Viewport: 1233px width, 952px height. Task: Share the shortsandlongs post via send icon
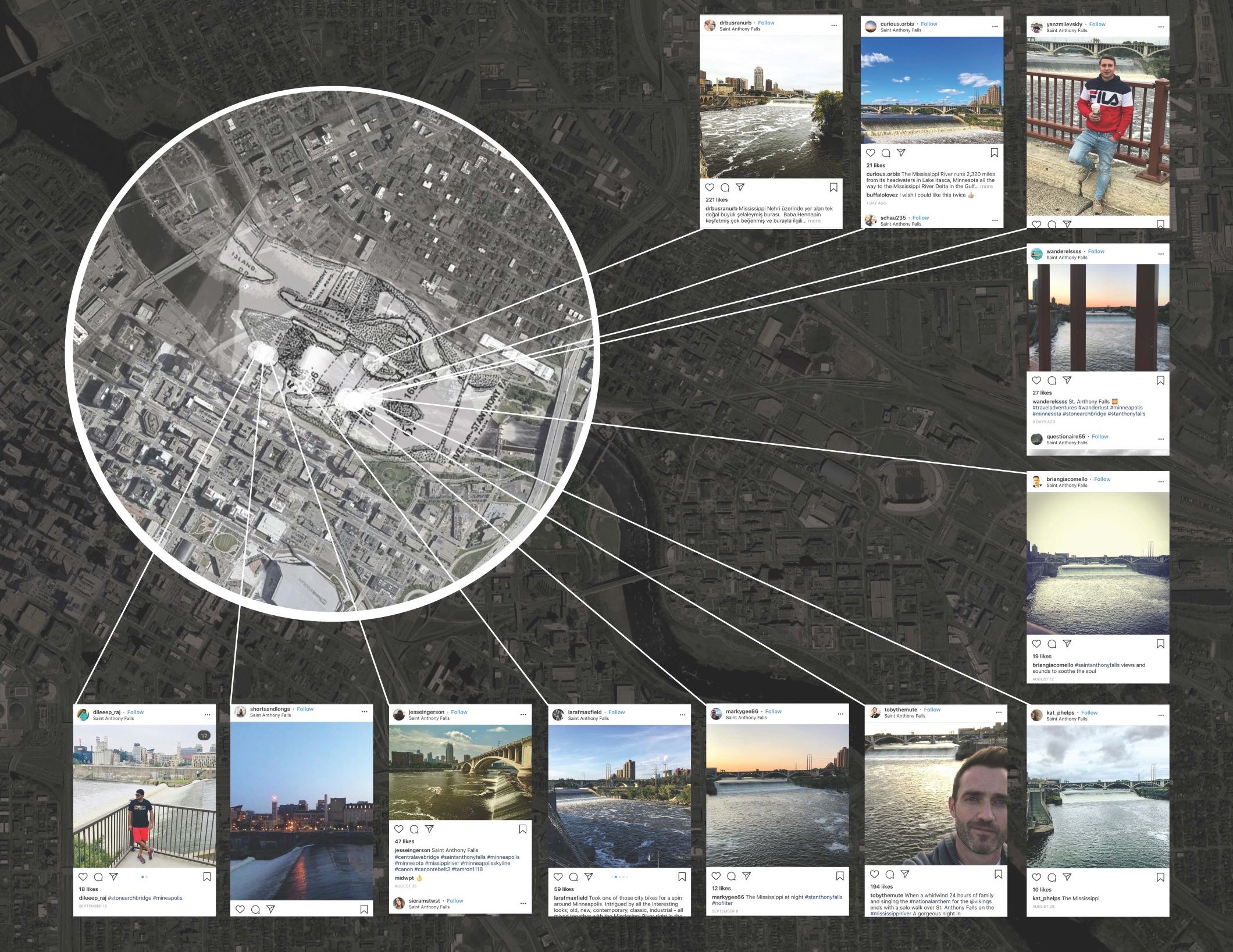click(x=270, y=909)
